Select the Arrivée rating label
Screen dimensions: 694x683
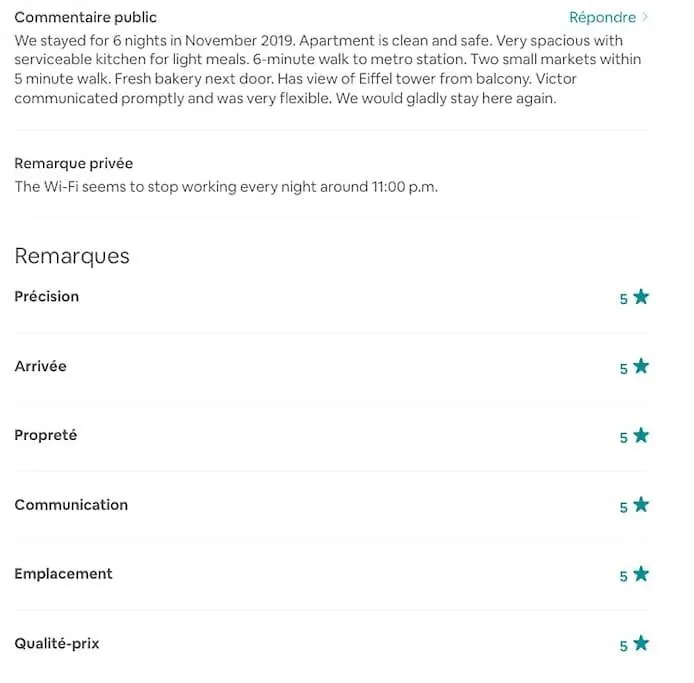pyautogui.click(x=40, y=366)
